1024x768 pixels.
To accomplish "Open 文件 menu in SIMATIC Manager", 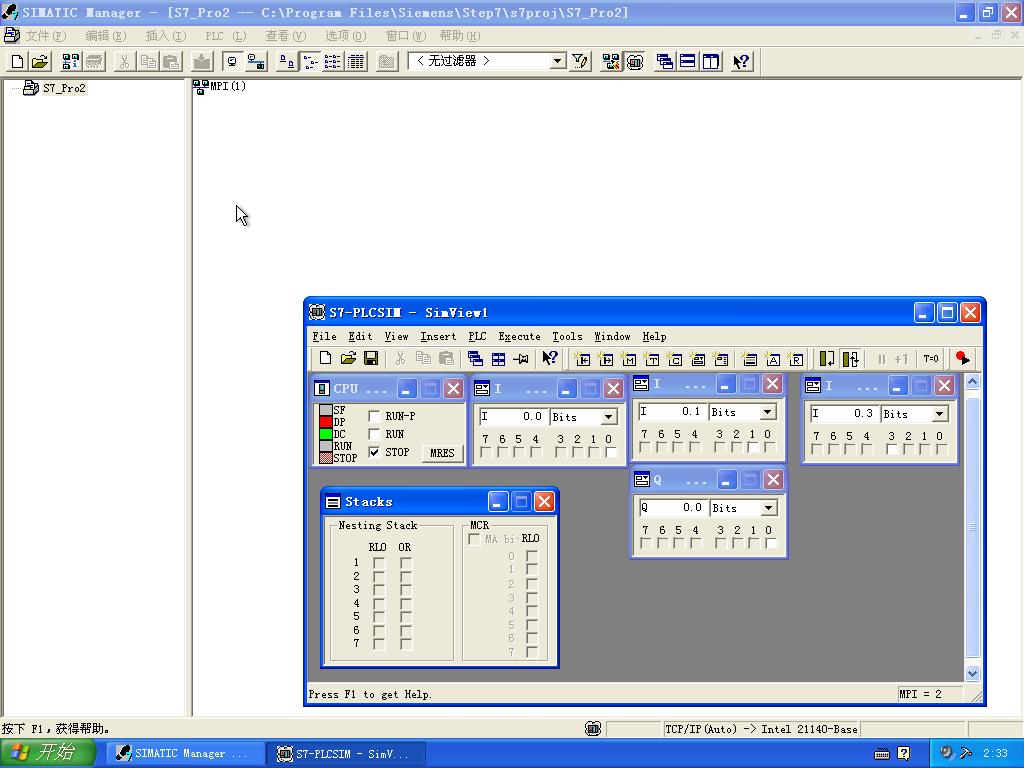I will [46, 35].
